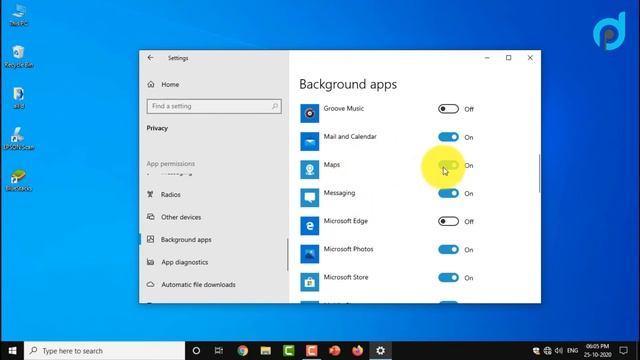Click the App permissions label
Viewport: 640px width, 360px height.
point(171,164)
